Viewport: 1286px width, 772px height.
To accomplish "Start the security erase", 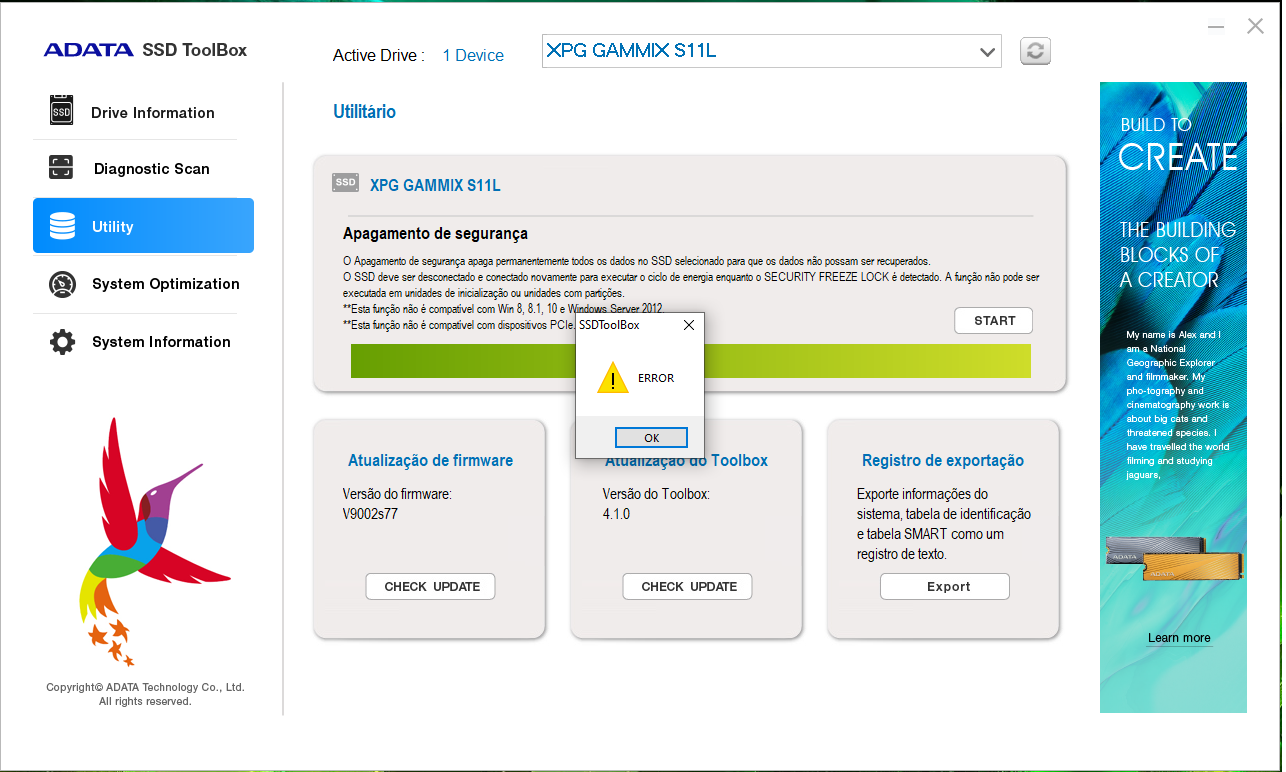I will click(994, 321).
